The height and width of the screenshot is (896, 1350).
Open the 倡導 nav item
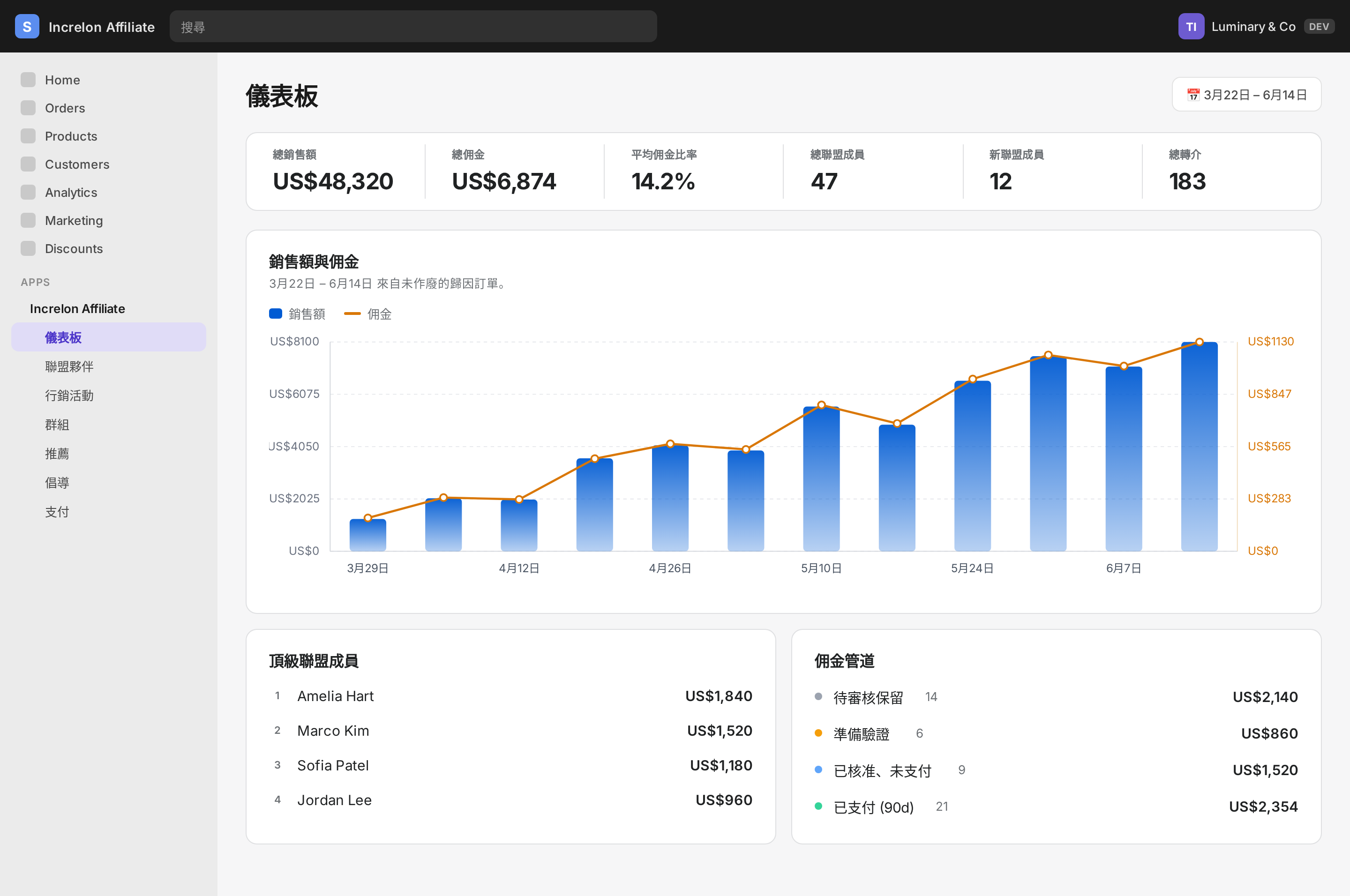coord(109,483)
